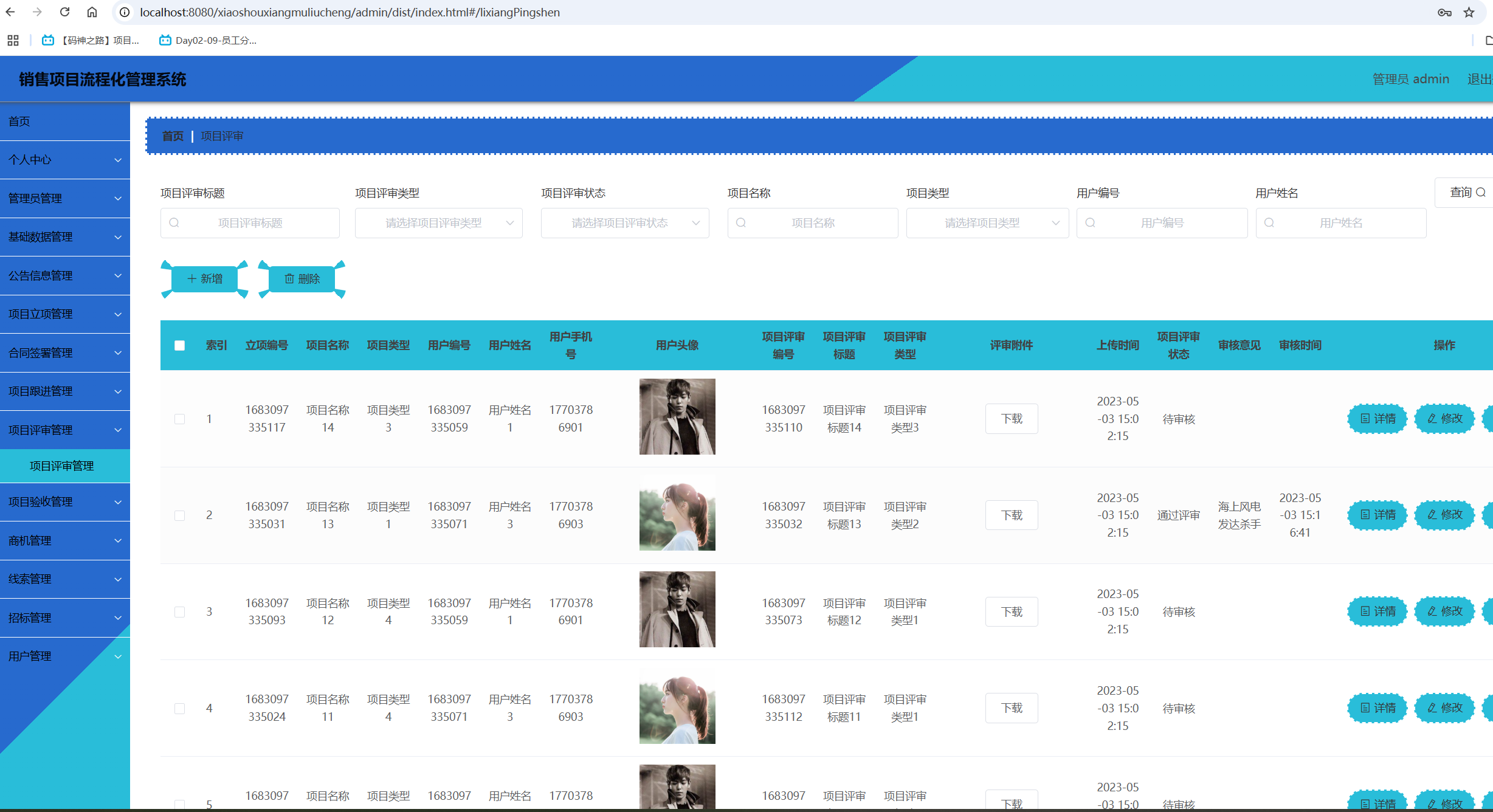Reload the page with refresh icon

point(65,12)
